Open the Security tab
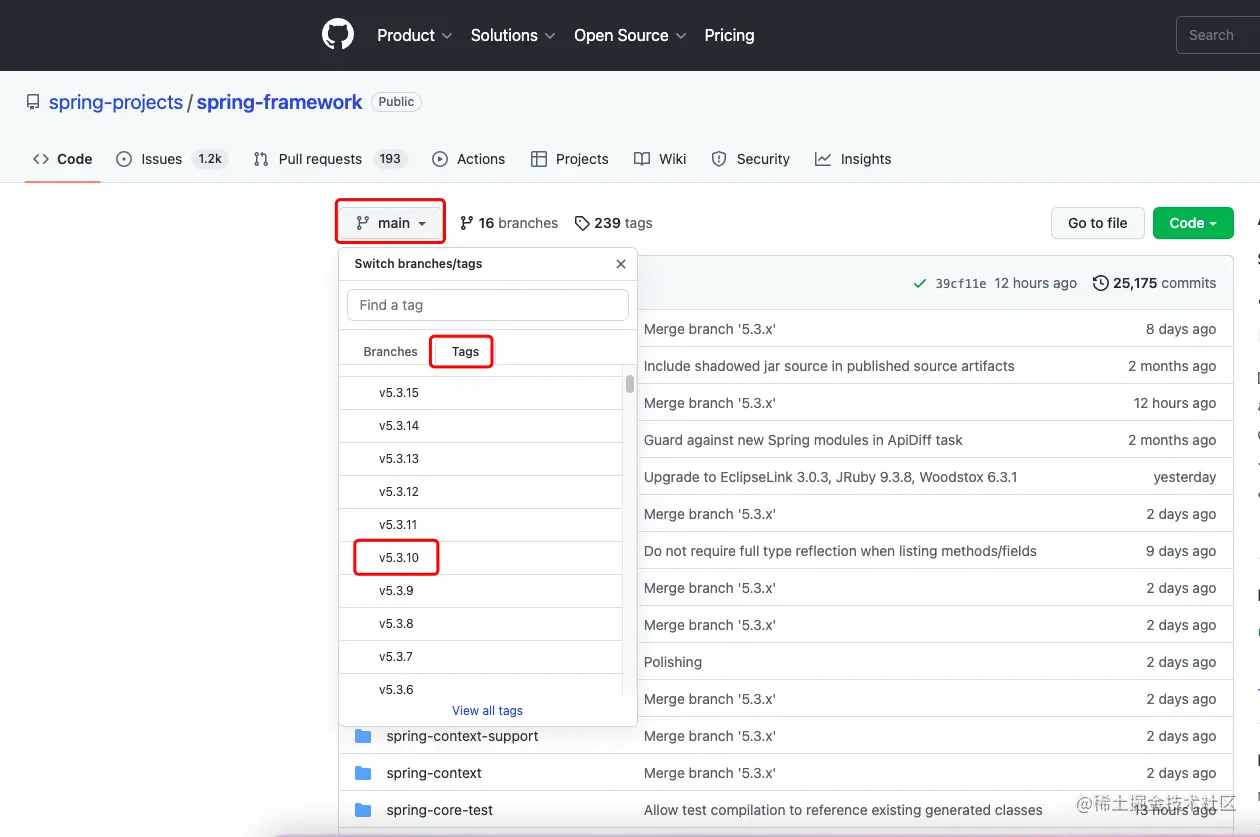This screenshot has width=1260, height=837. [750, 159]
